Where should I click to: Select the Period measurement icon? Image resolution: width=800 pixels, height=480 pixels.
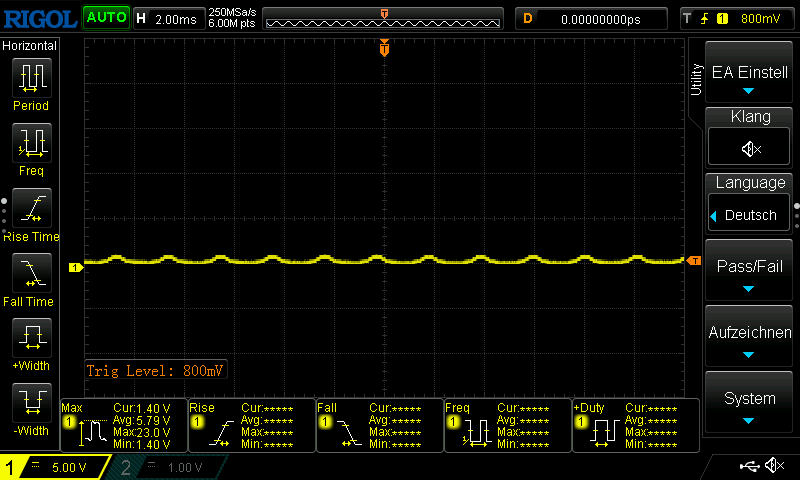(x=31, y=83)
